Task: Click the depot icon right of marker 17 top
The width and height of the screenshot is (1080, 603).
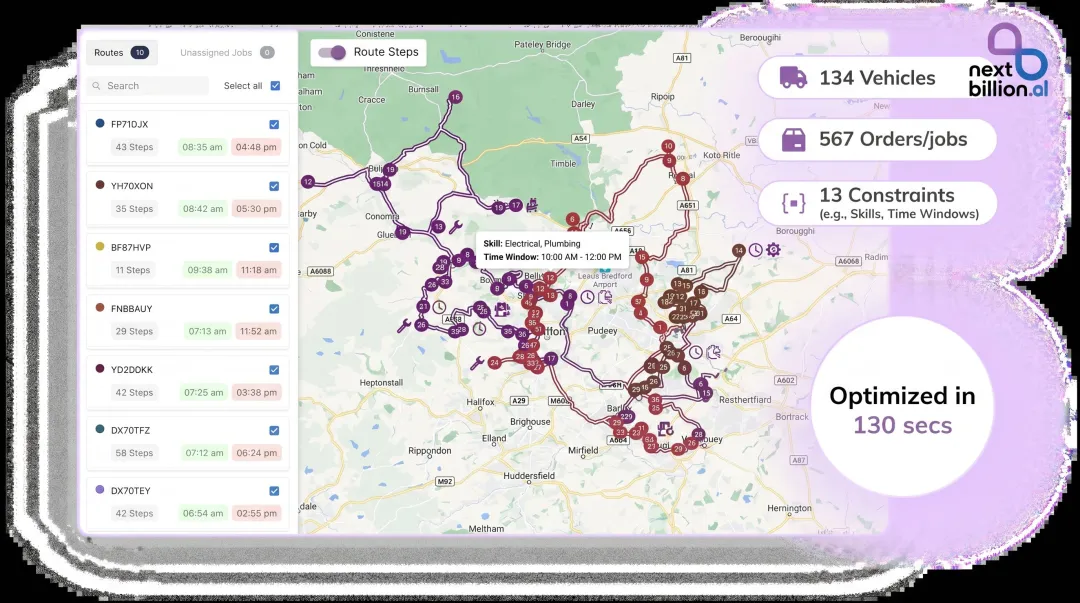Action: [532, 205]
